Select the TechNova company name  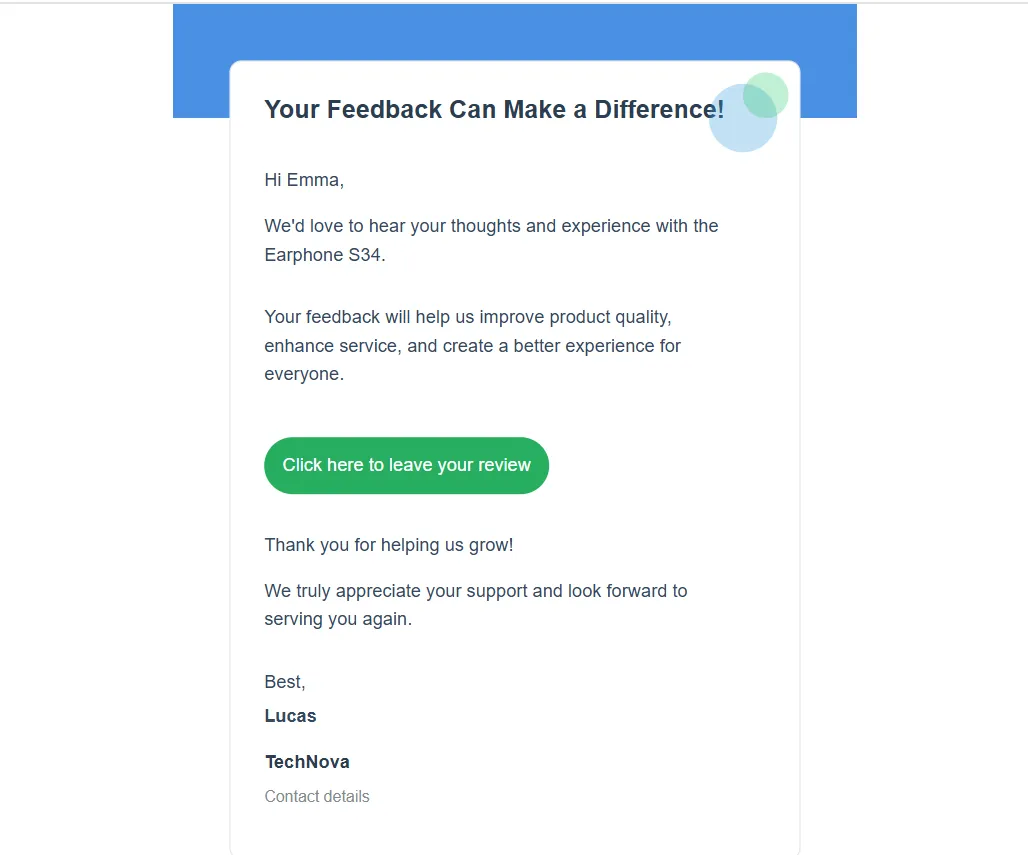point(307,761)
